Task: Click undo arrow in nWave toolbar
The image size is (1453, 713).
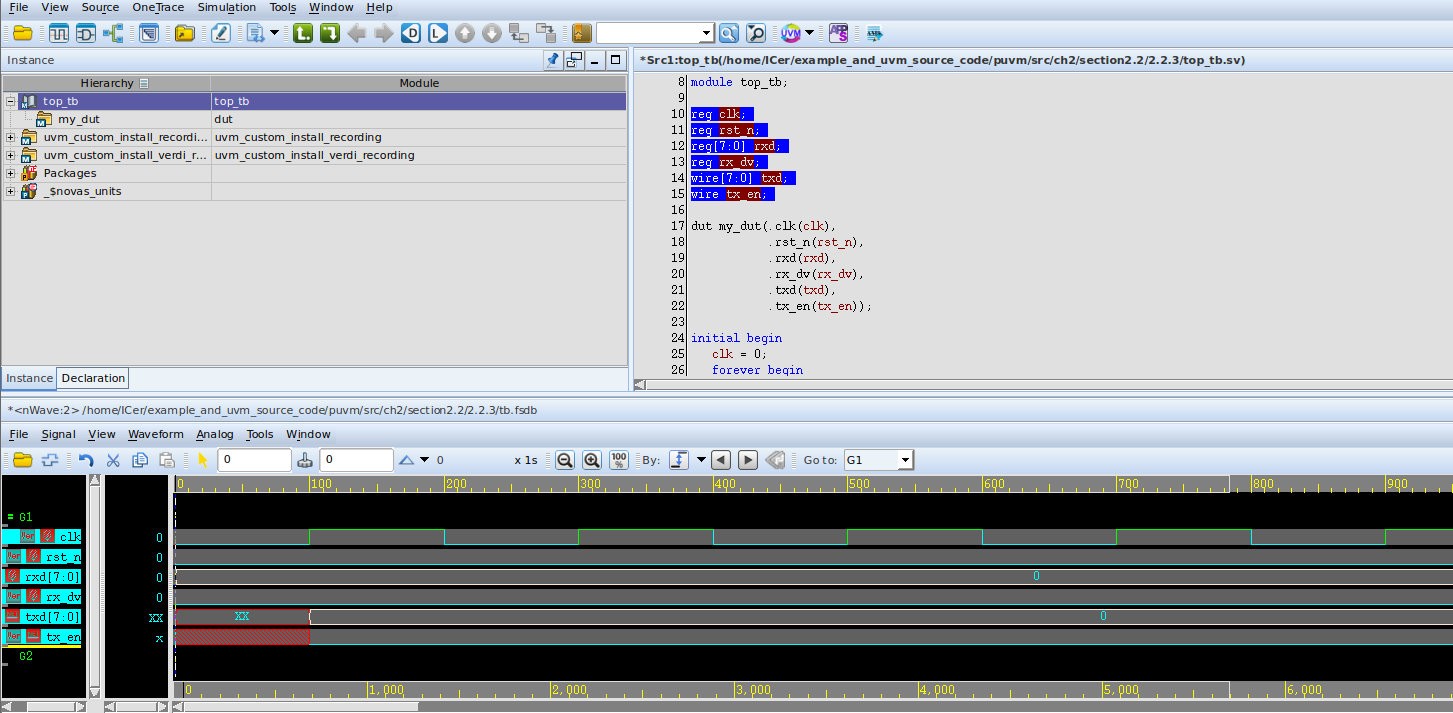Action: [86, 460]
